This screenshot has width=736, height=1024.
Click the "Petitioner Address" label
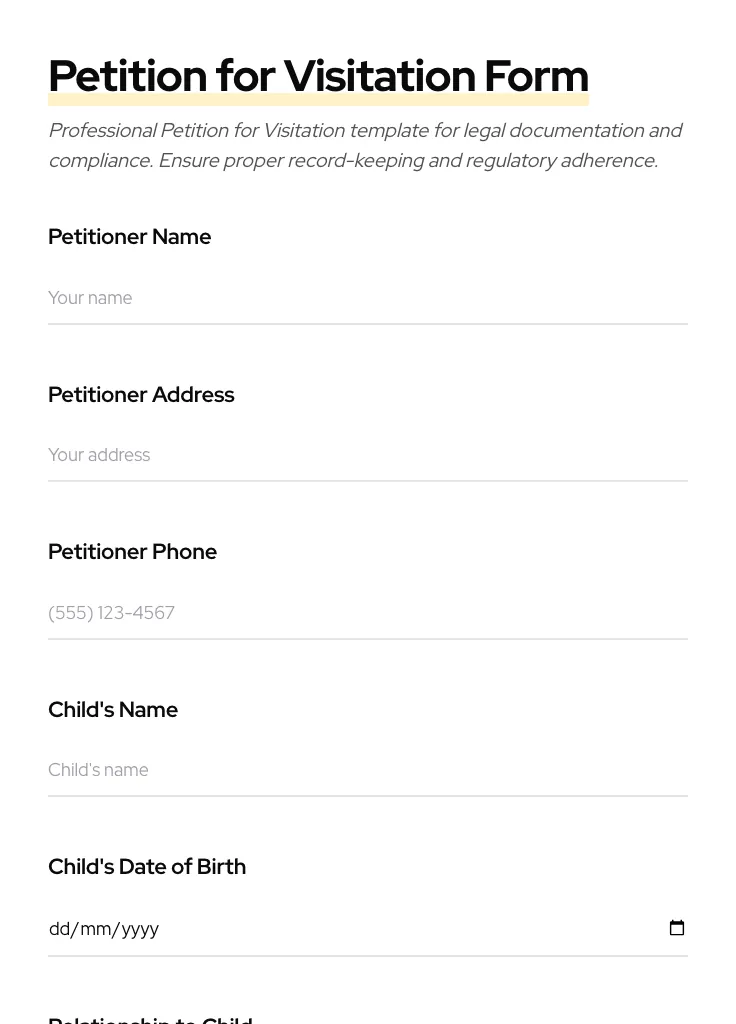(x=141, y=395)
